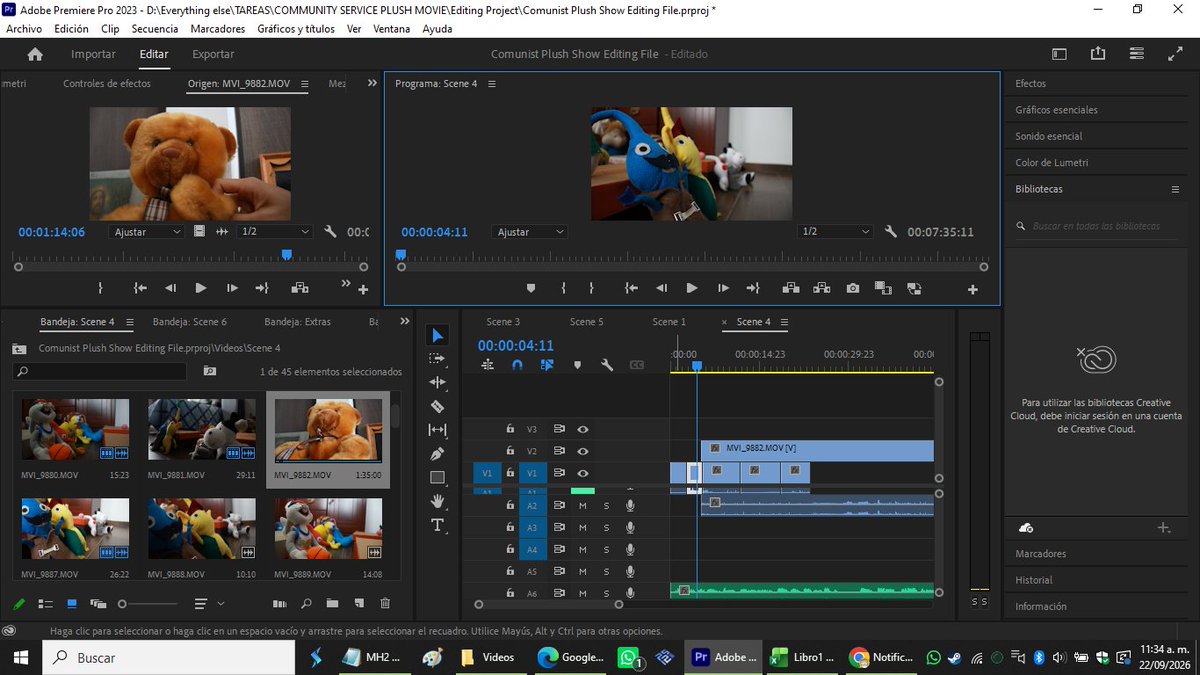
Task: Select the Ripple Edit tool
Action: (437, 382)
